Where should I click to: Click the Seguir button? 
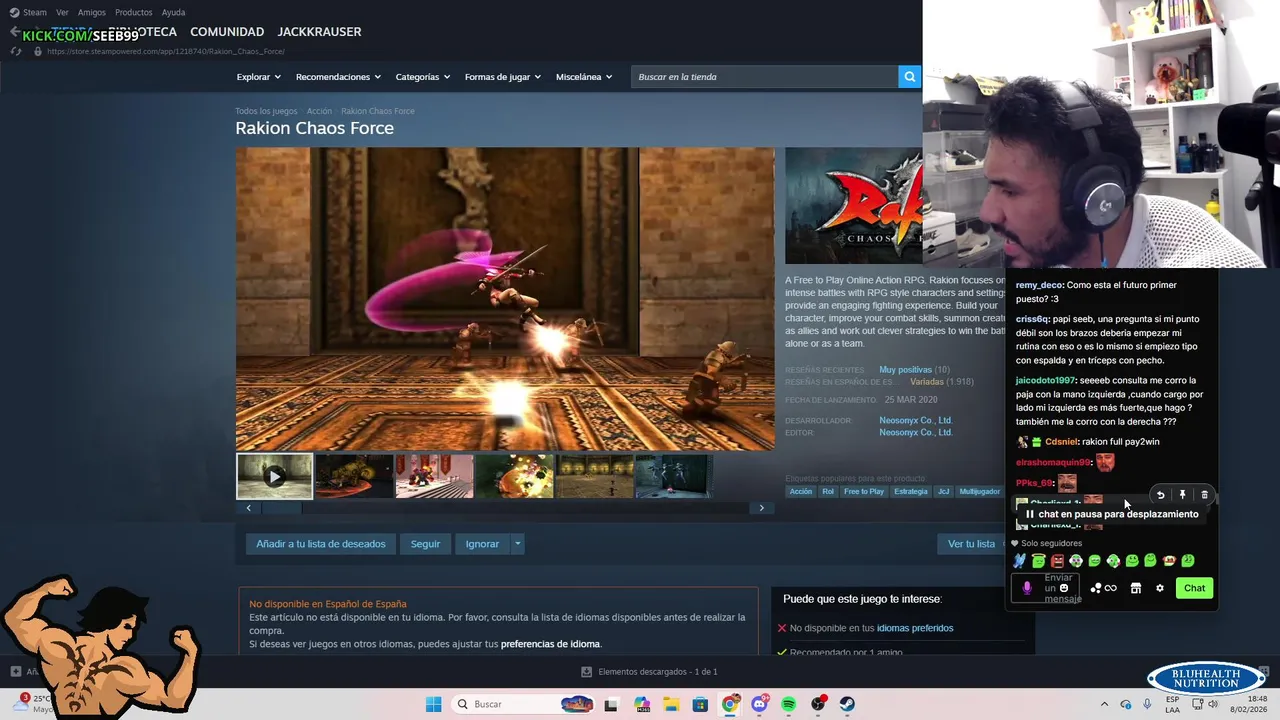425,544
